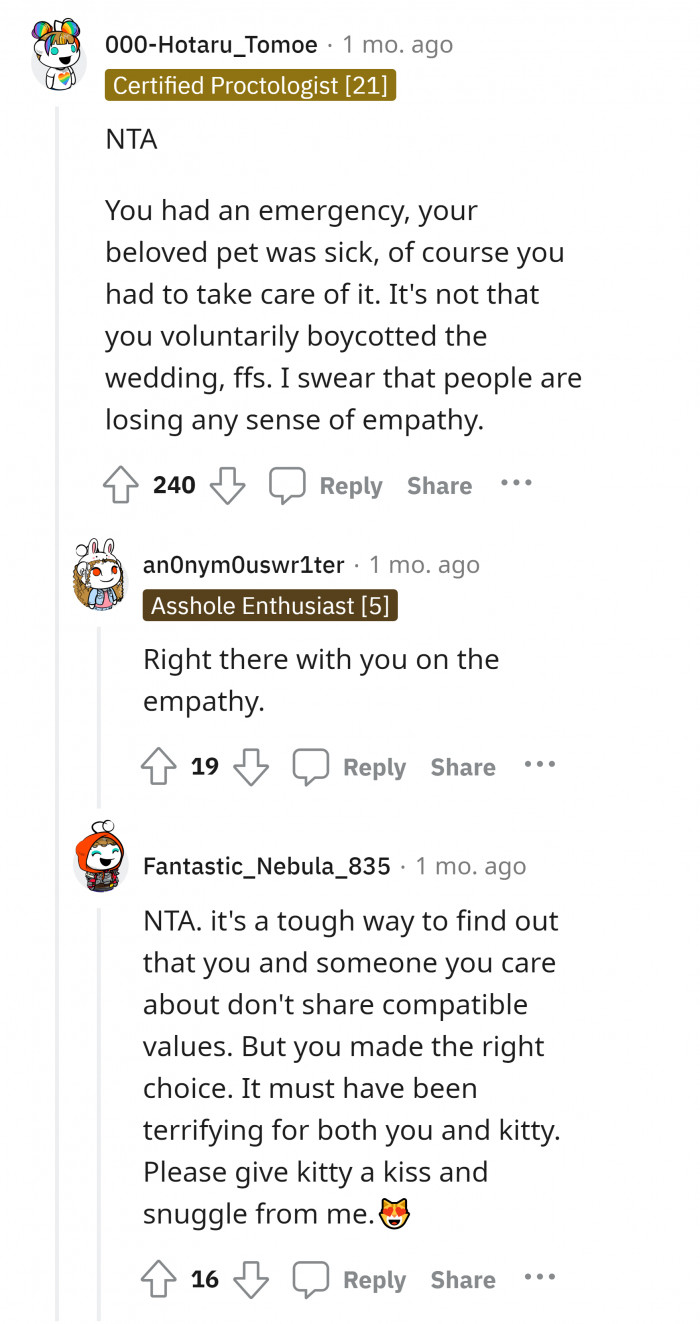Open 000-Hotaru_Tomoe's user profile

pyautogui.click(x=211, y=45)
